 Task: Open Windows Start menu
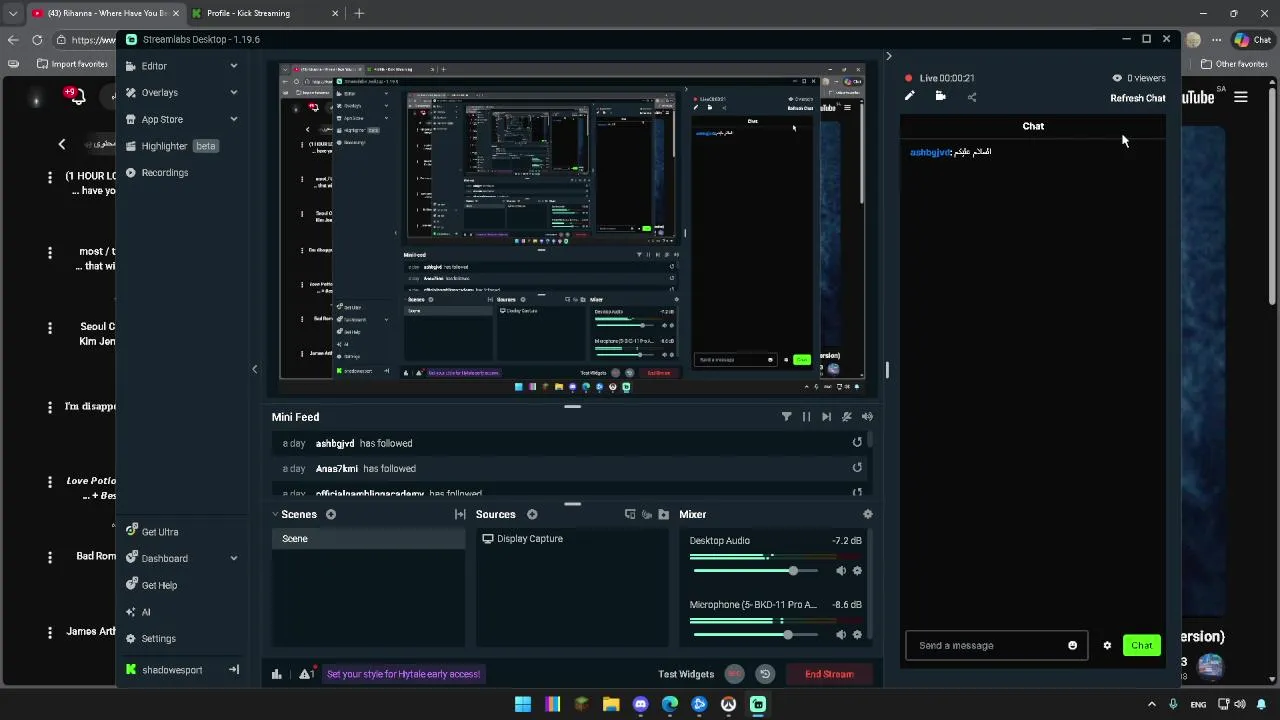pyautogui.click(x=523, y=704)
